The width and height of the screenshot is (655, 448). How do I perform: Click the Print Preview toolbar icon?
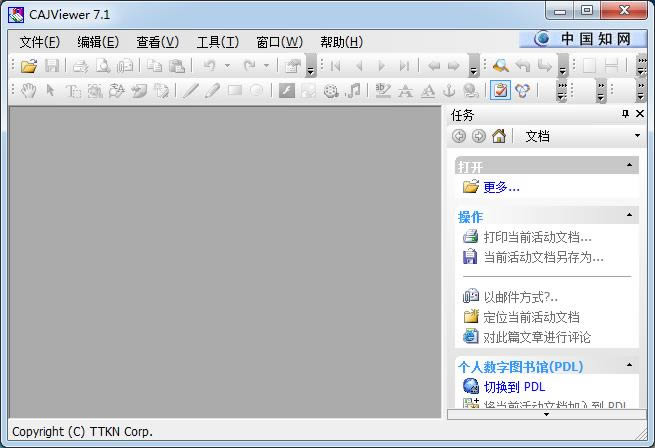tap(102, 66)
